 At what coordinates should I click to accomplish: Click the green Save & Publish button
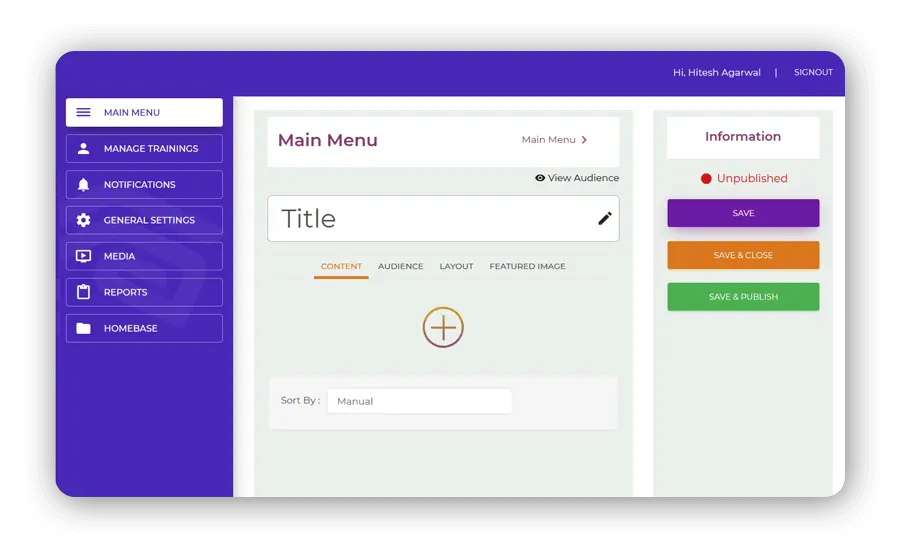click(743, 297)
